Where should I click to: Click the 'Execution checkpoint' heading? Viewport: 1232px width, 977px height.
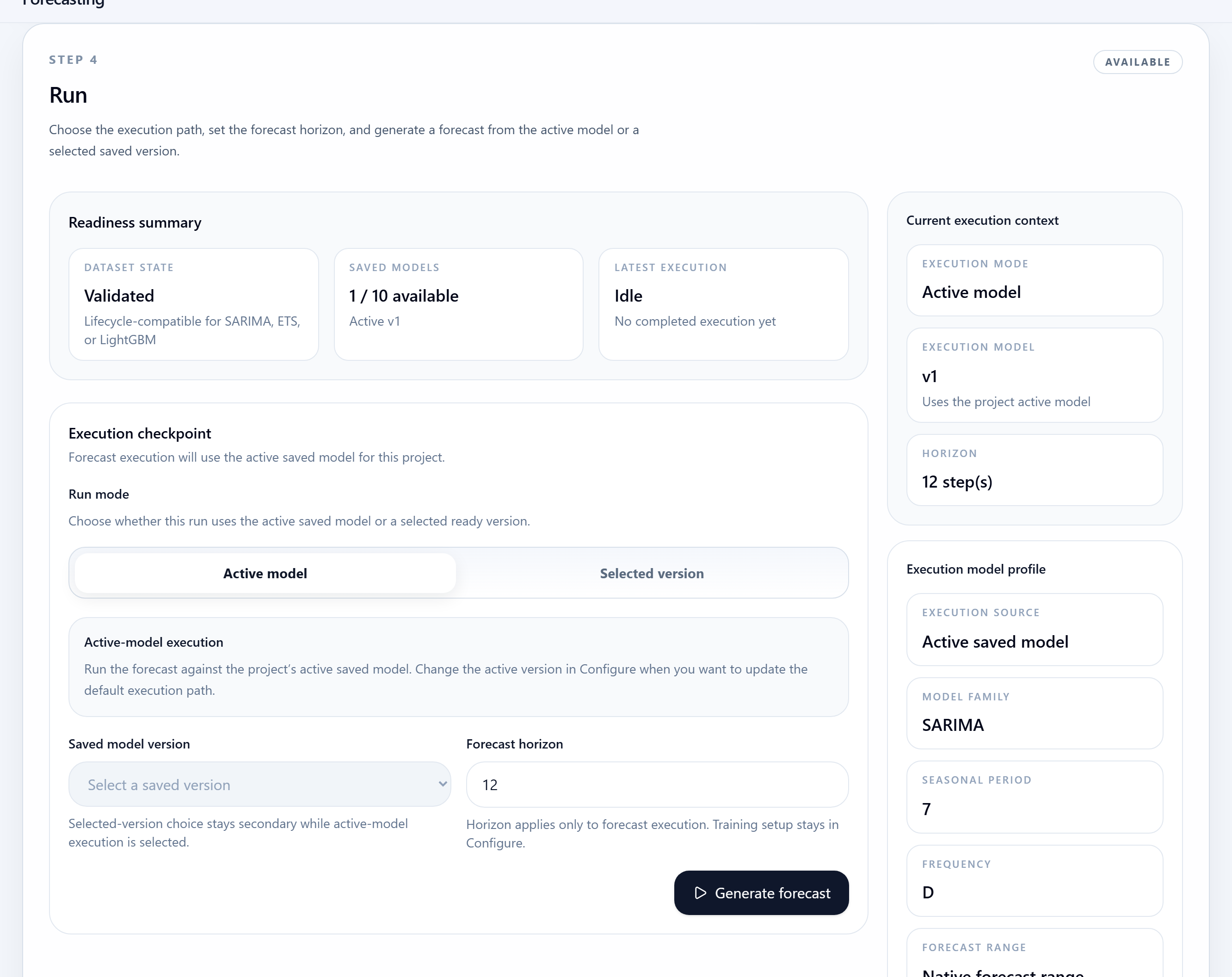[140, 433]
